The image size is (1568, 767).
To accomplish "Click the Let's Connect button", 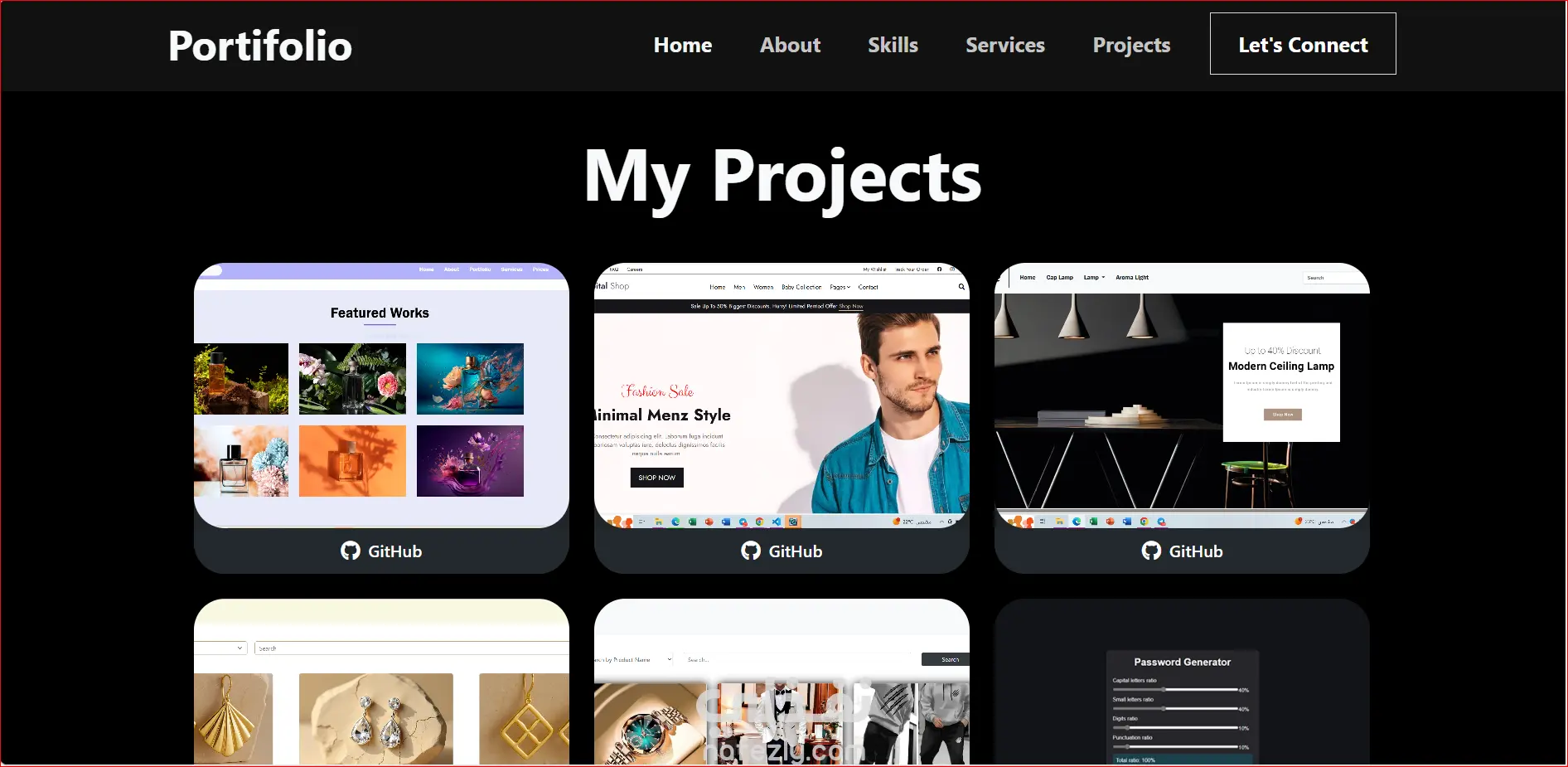I will point(1303,44).
